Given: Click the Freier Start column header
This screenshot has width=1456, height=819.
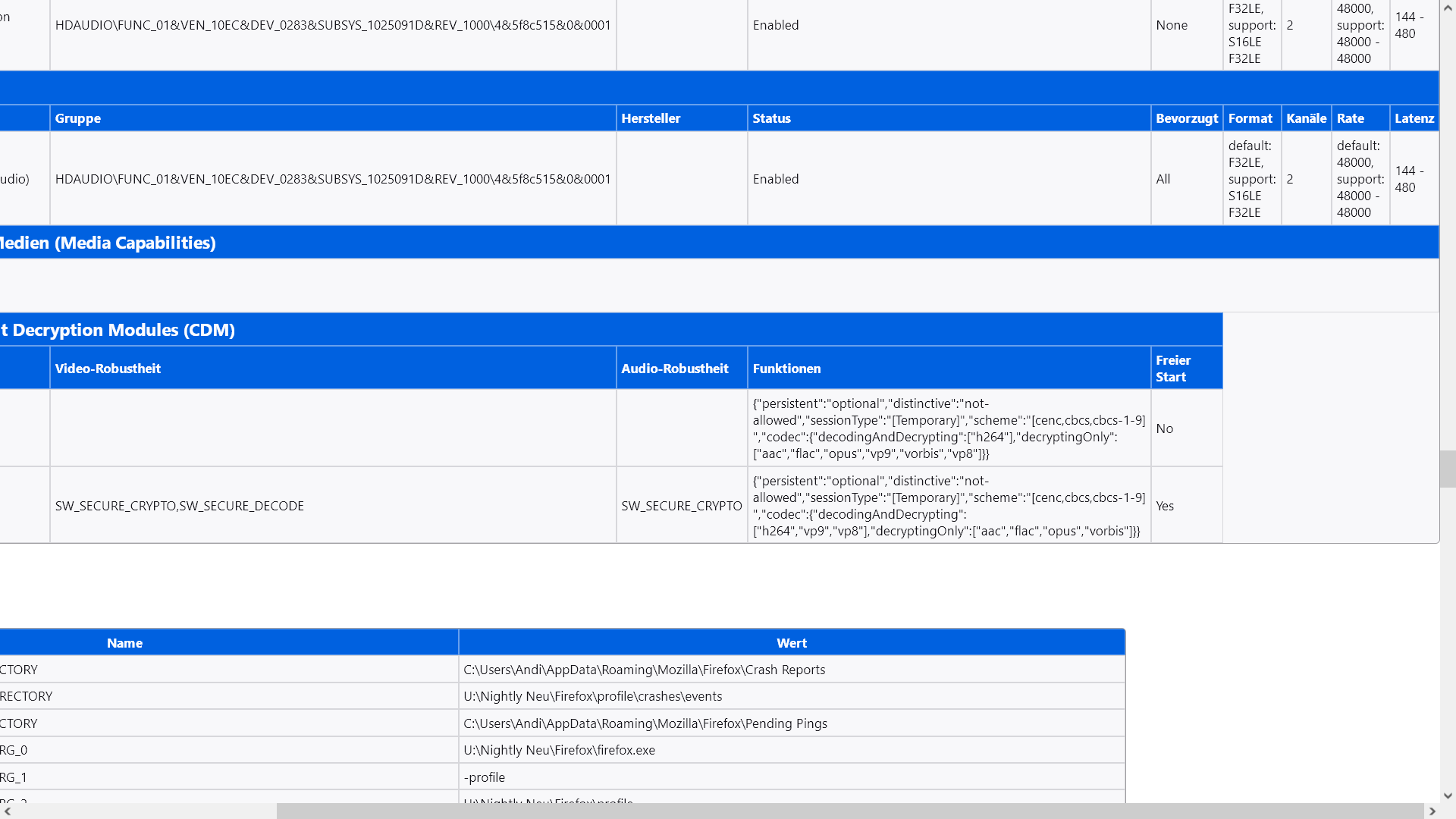Looking at the screenshot, I should [x=1173, y=369].
